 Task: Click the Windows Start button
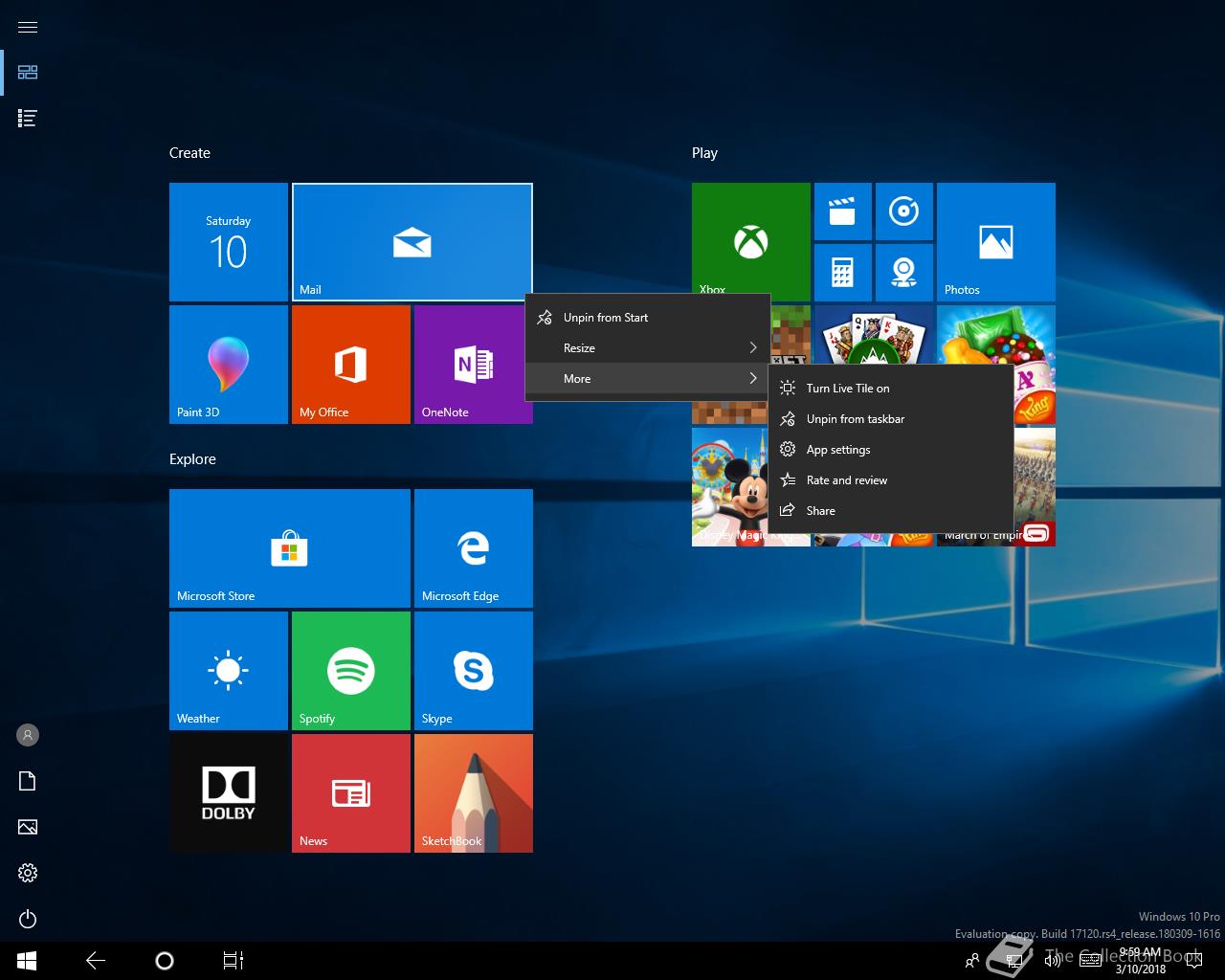pos(27,961)
